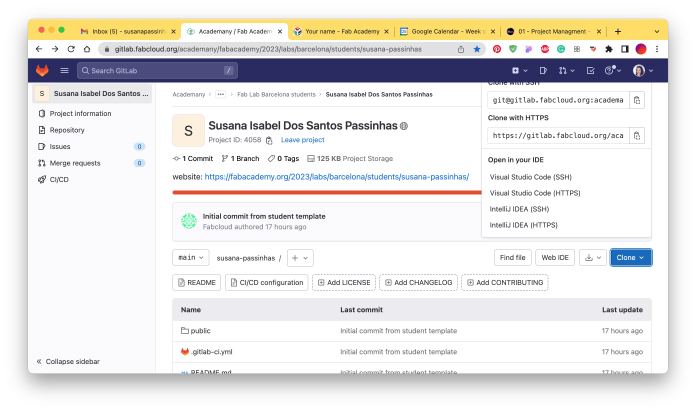Copy the SSH clone URL
This screenshot has width=696, height=411.
click(637, 100)
